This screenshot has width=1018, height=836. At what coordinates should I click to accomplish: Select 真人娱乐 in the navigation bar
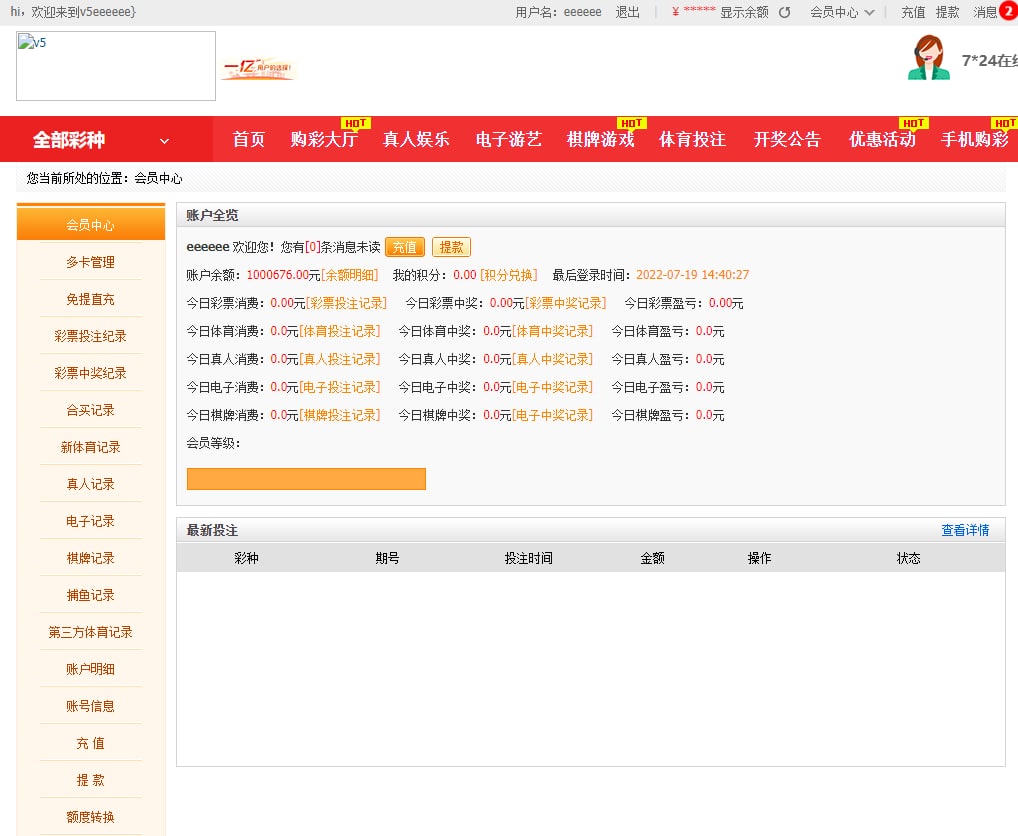point(416,140)
